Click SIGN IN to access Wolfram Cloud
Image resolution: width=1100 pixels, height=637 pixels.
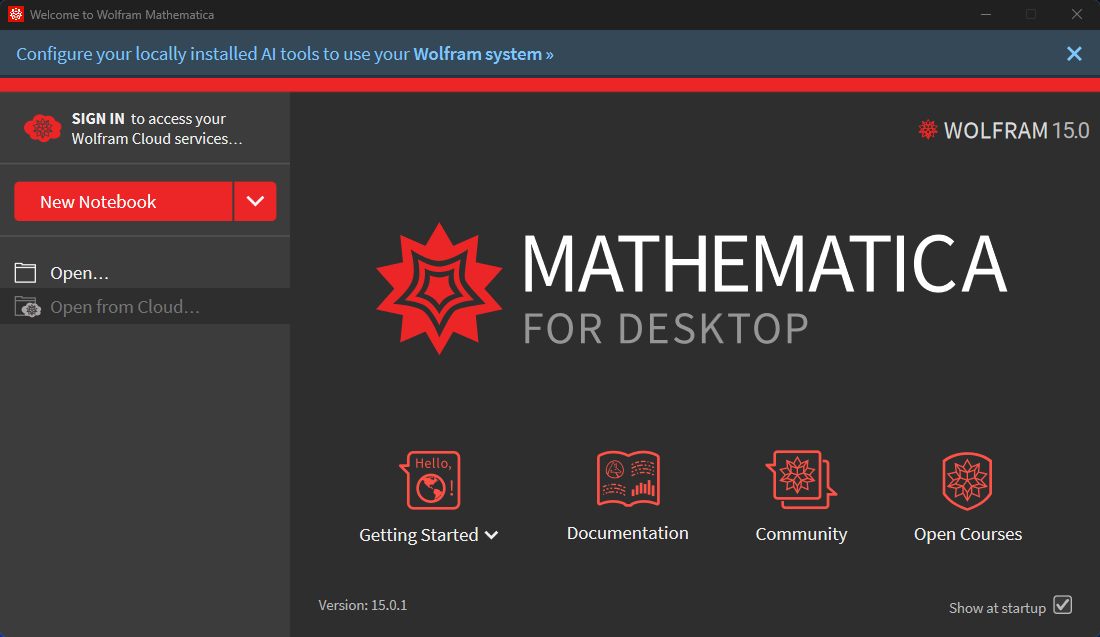[156, 128]
